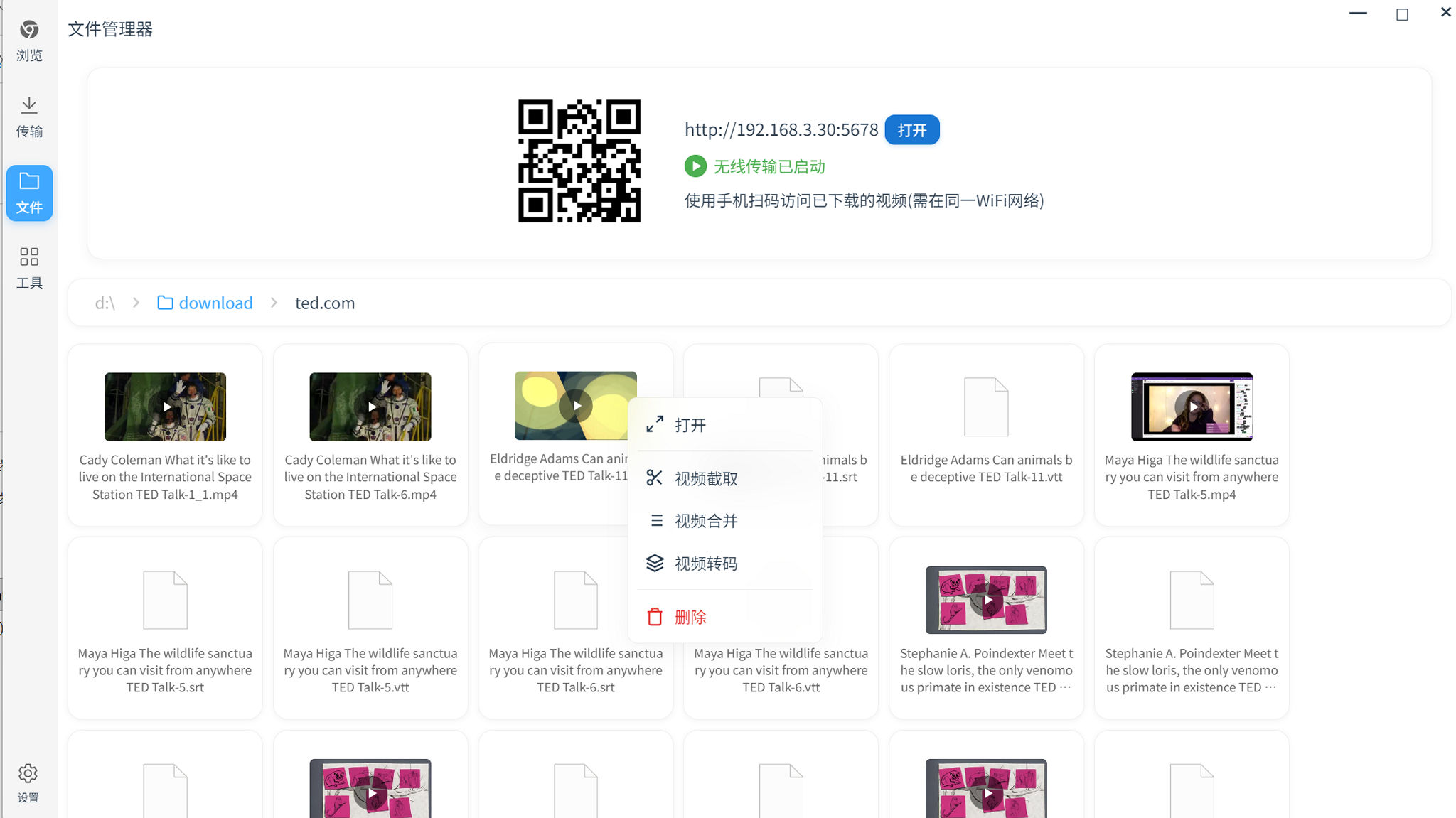
Task: Go to the 传输 transfer section
Action: pyautogui.click(x=29, y=117)
